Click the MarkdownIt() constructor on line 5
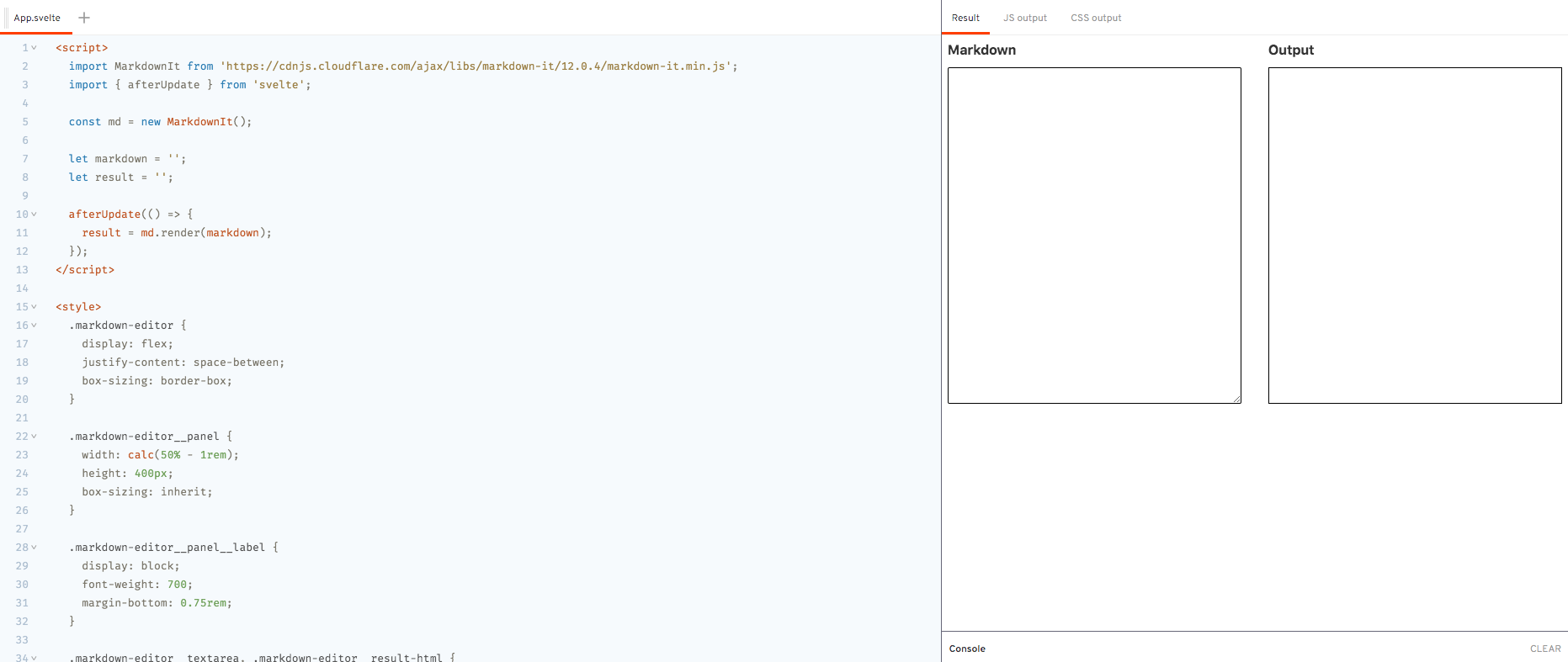Image resolution: width=1568 pixels, height=662 pixels. 206,122
